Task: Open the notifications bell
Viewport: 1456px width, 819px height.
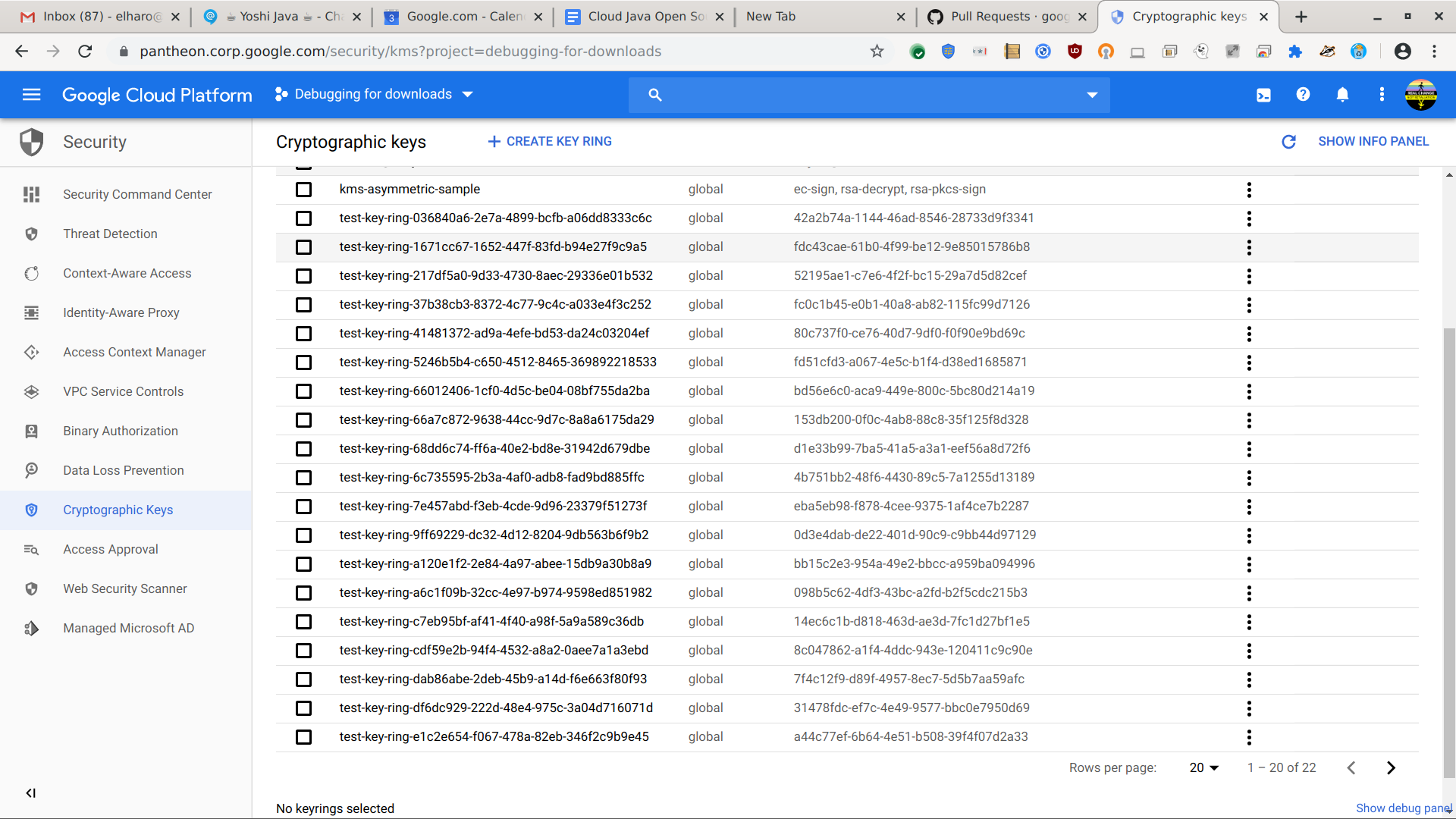Action: click(x=1342, y=94)
